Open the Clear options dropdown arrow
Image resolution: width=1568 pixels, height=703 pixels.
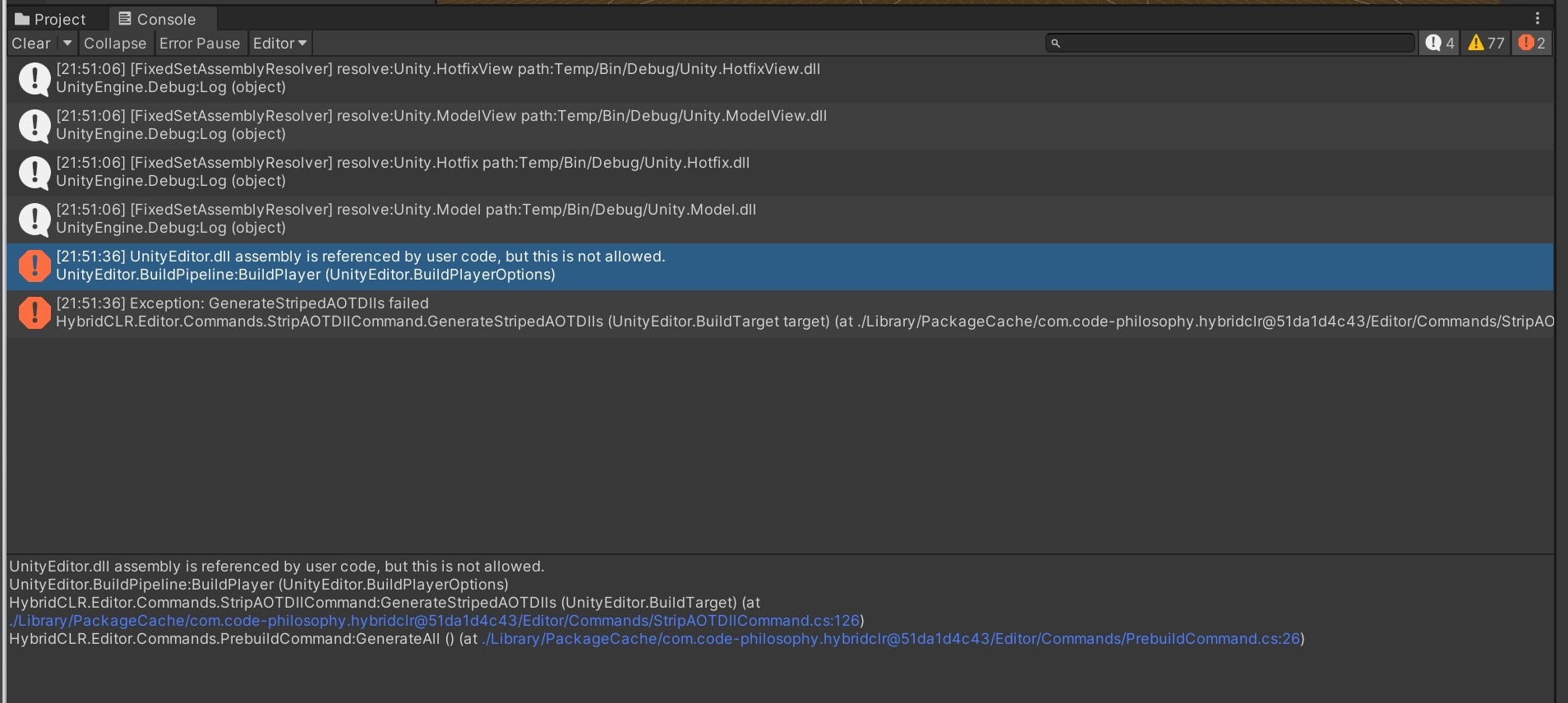[x=67, y=44]
